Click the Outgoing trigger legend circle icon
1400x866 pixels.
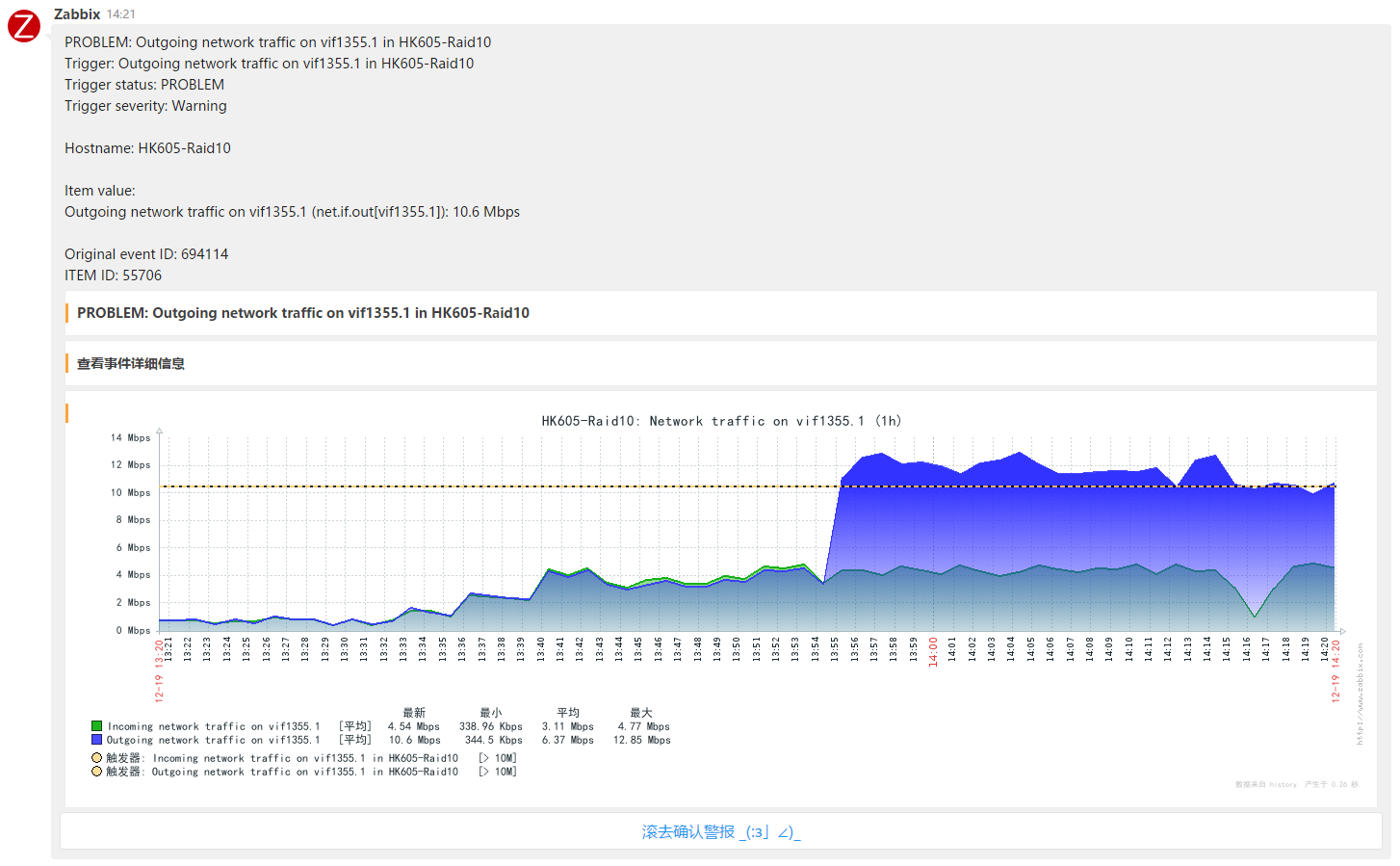click(x=96, y=771)
